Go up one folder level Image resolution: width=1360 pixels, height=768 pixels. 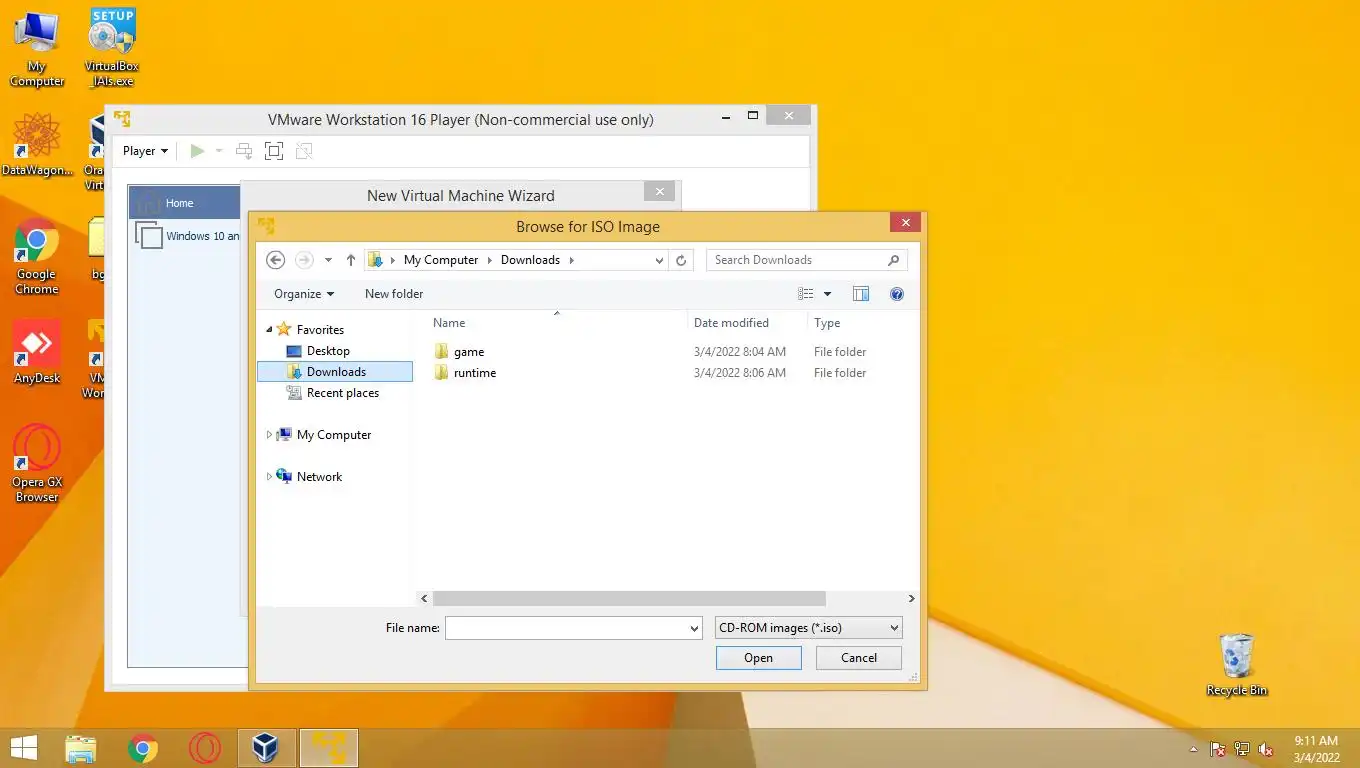pos(350,260)
